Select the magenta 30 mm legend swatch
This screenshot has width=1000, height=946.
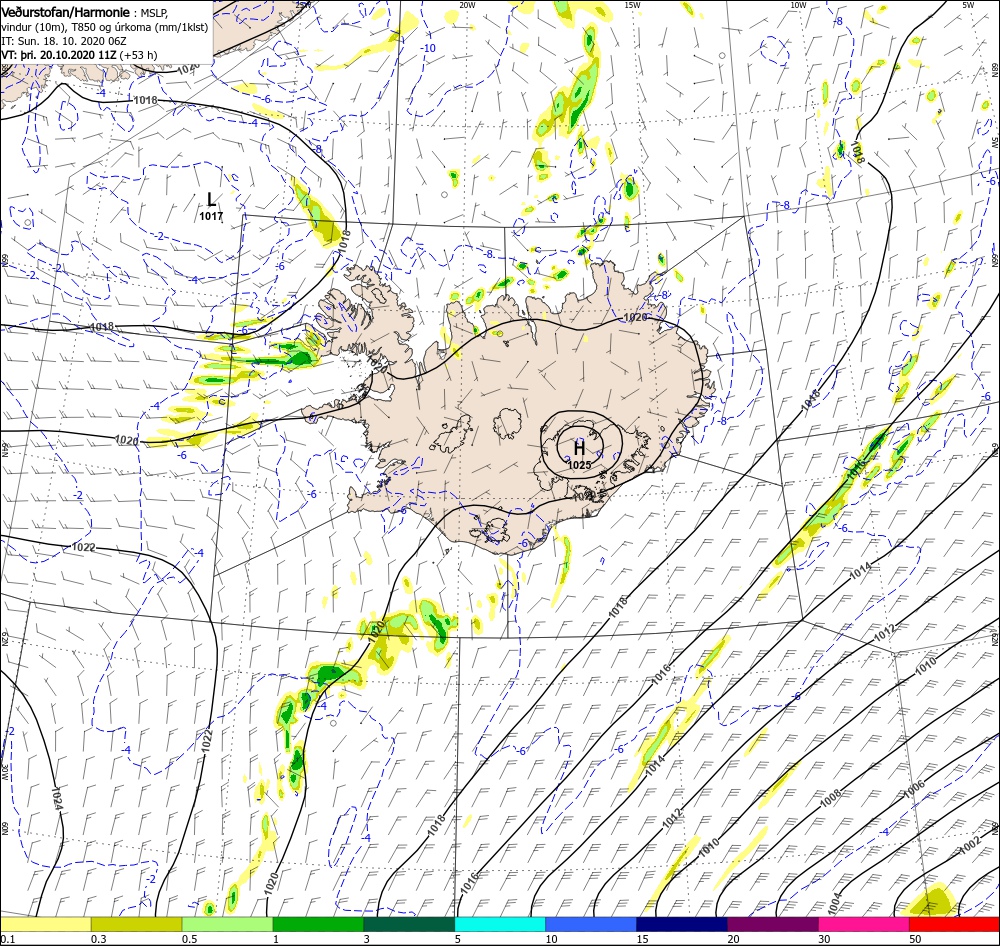click(x=864, y=924)
